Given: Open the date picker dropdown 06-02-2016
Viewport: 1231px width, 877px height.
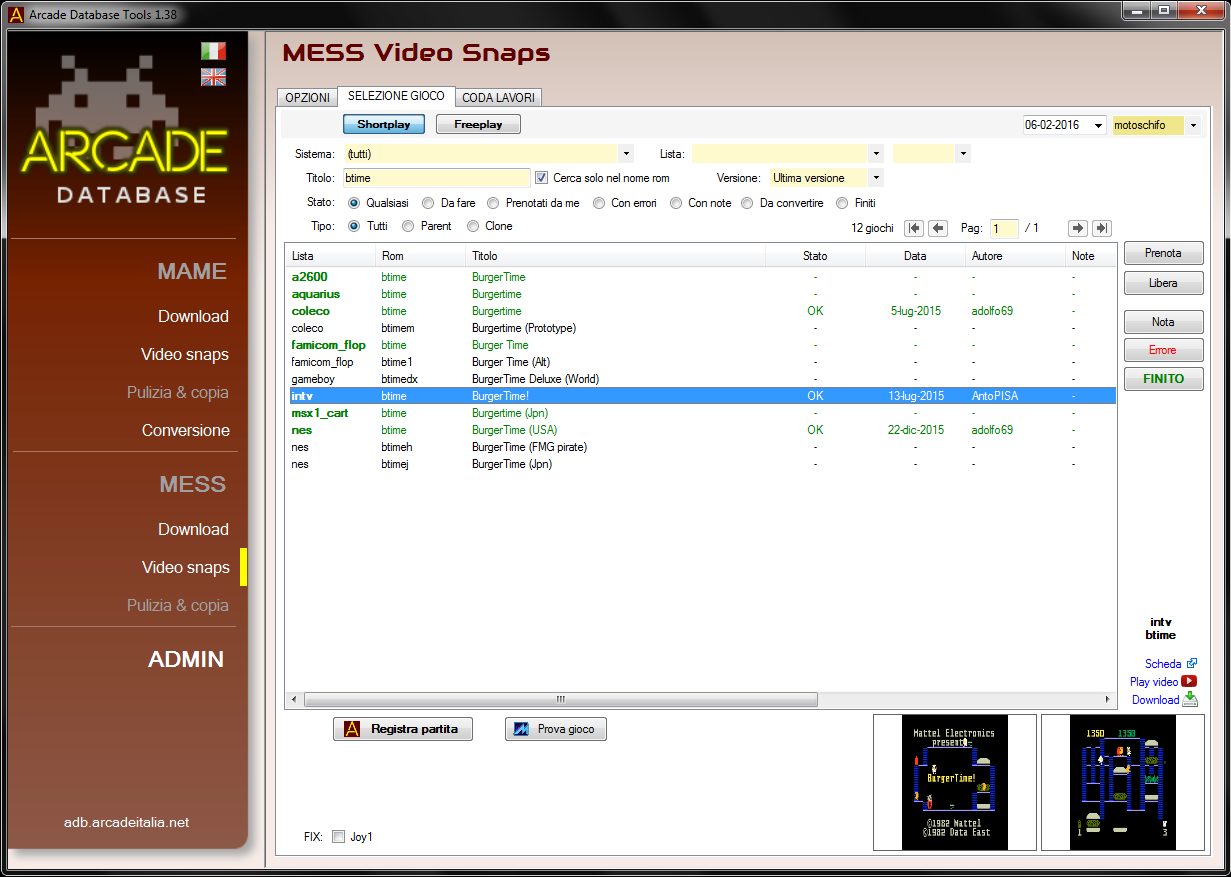Looking at the screenshot, I should tap(1098, 126).
